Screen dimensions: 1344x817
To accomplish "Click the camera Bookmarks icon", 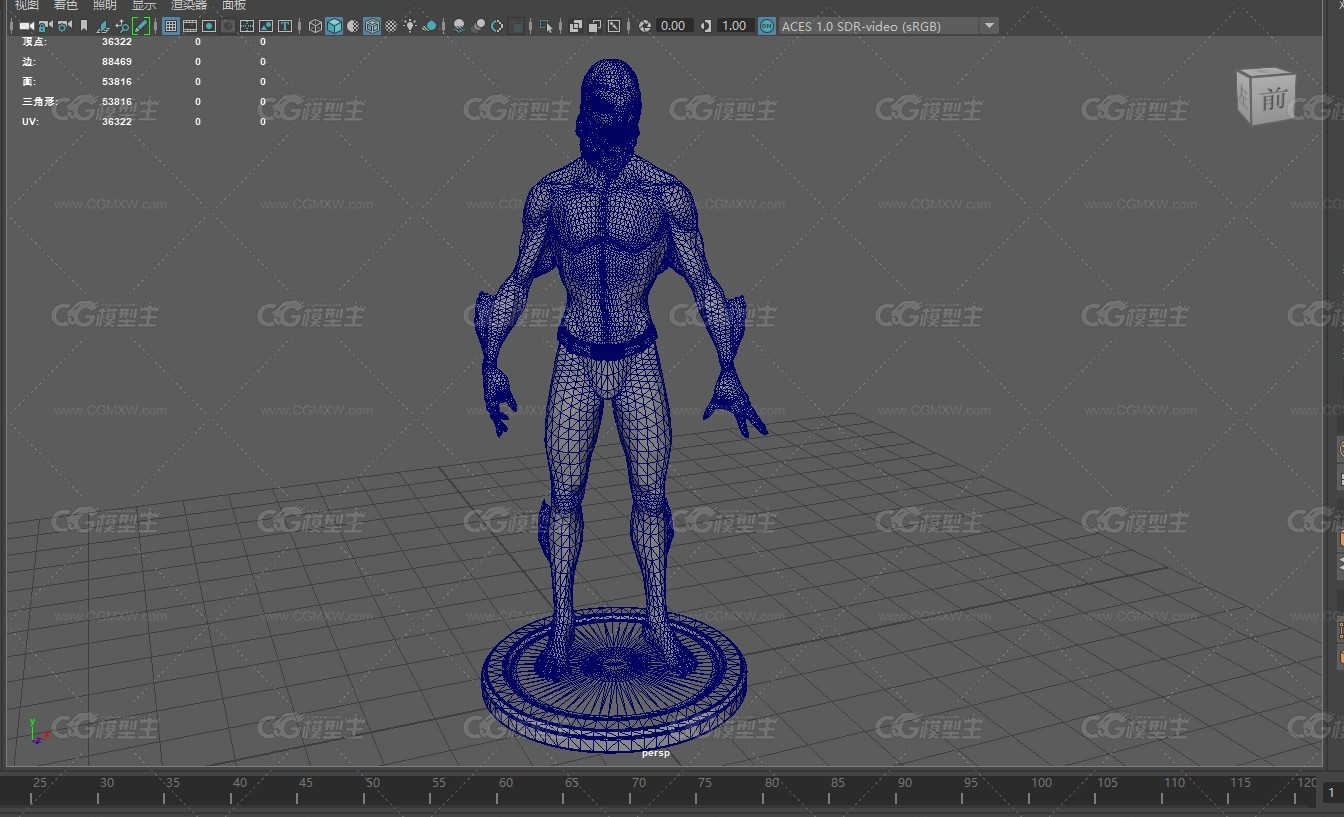I will pyautogui.click(x=84, y=26).
